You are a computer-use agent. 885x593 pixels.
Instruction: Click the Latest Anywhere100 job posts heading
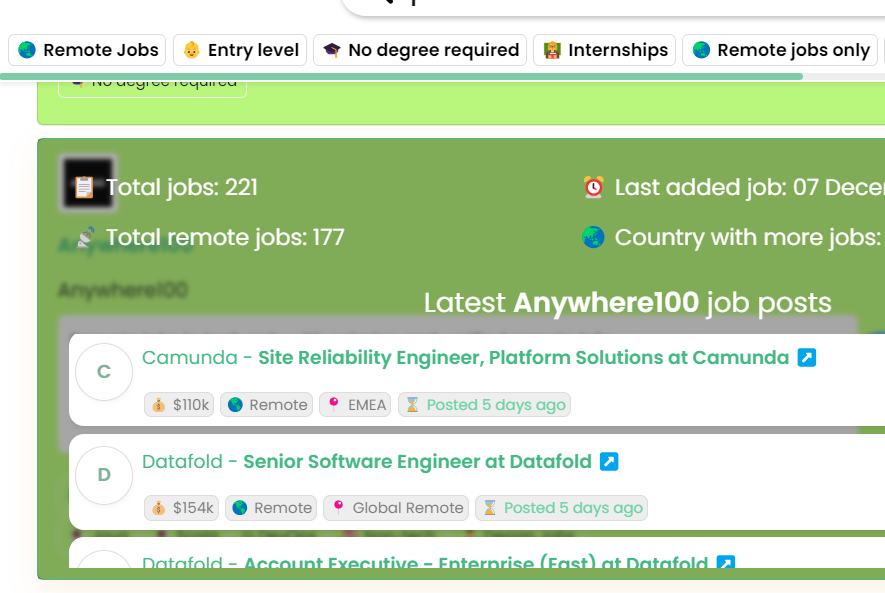(x=628, y=303)
